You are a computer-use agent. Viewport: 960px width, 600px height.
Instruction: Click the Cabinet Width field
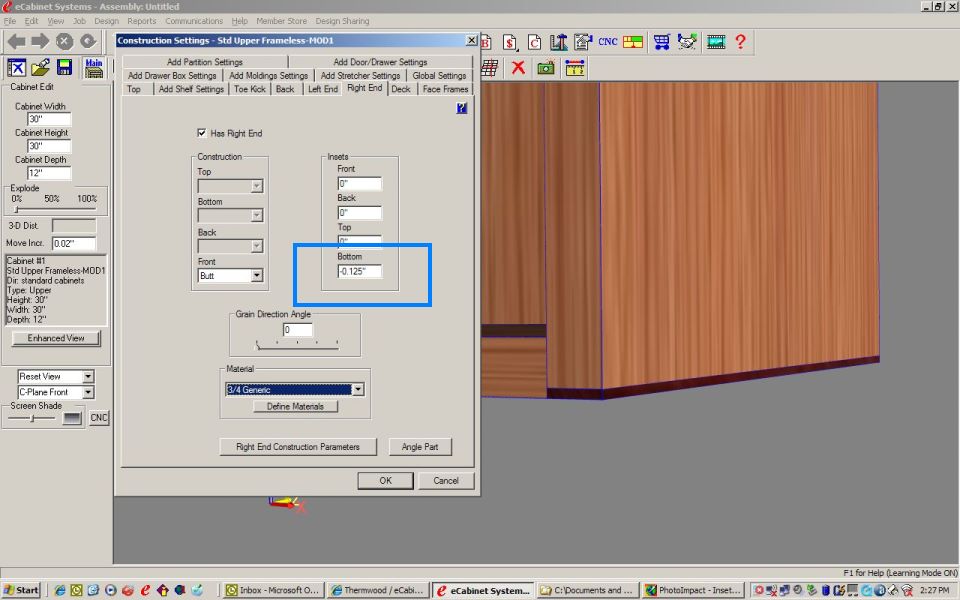click(49, 119)
